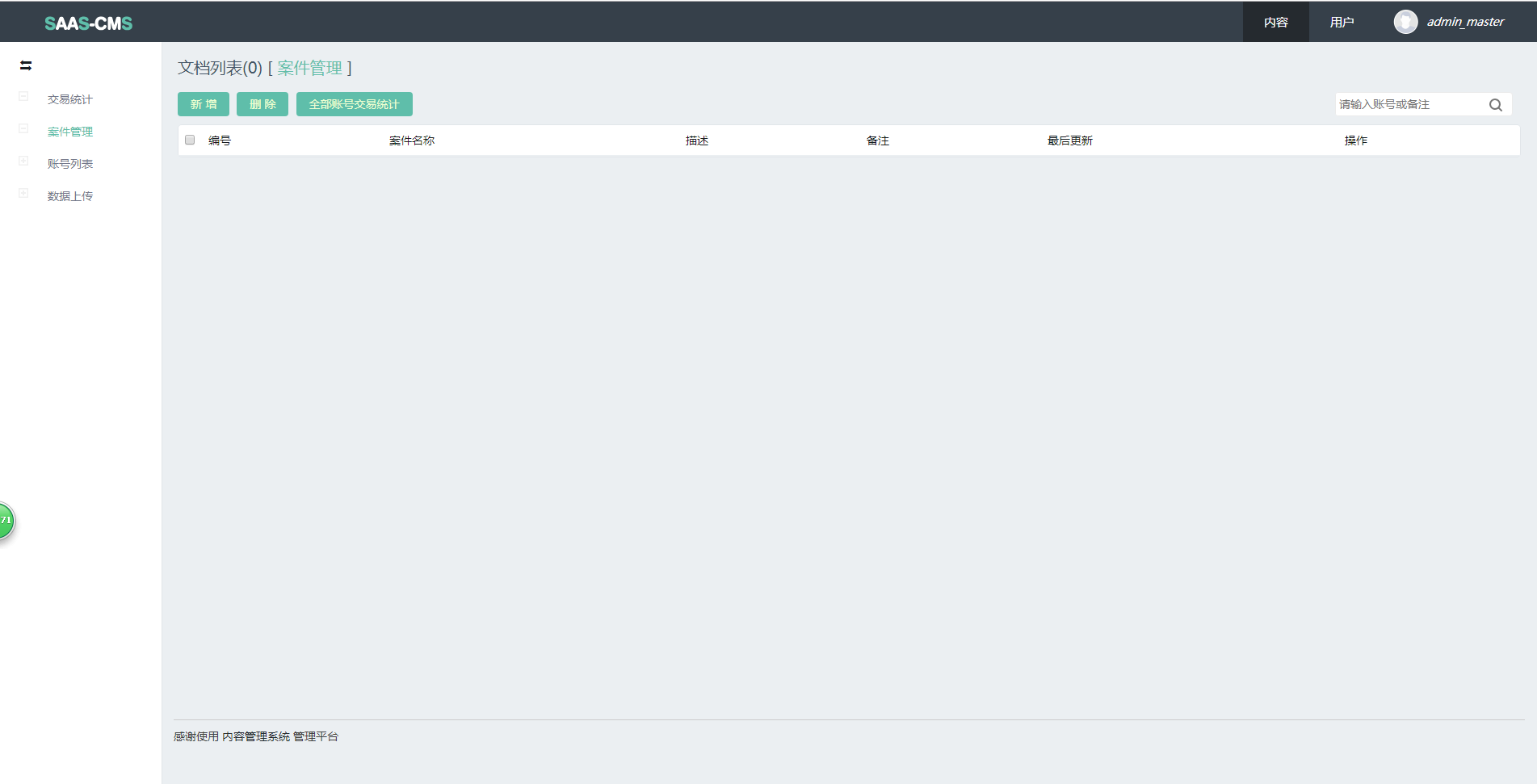The width and height of the screenshot is (1537, 784).
Task: Focus the account or remark search field
Action: click(x=1409, y=104)
